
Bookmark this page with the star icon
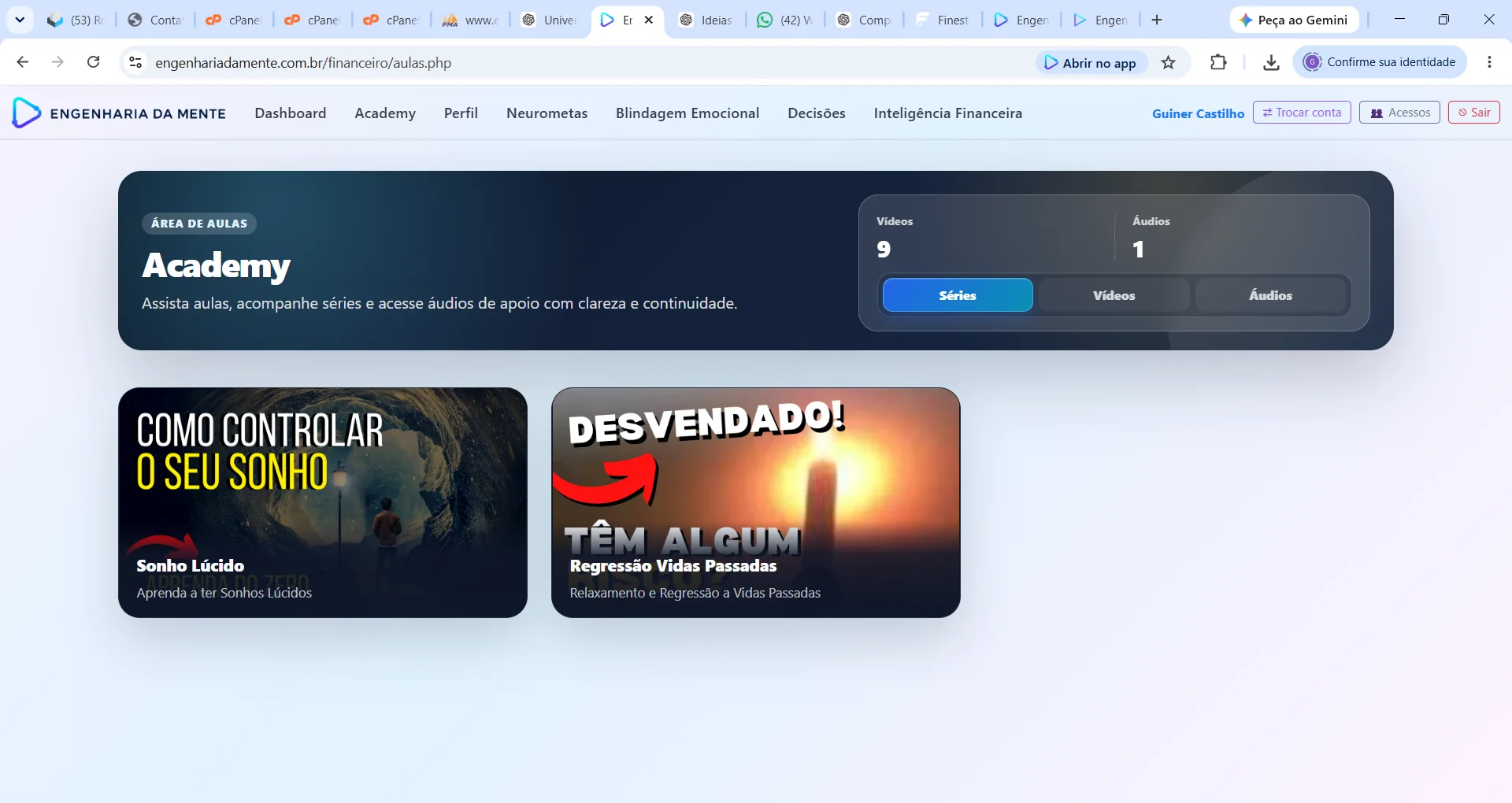(1168, 63)
